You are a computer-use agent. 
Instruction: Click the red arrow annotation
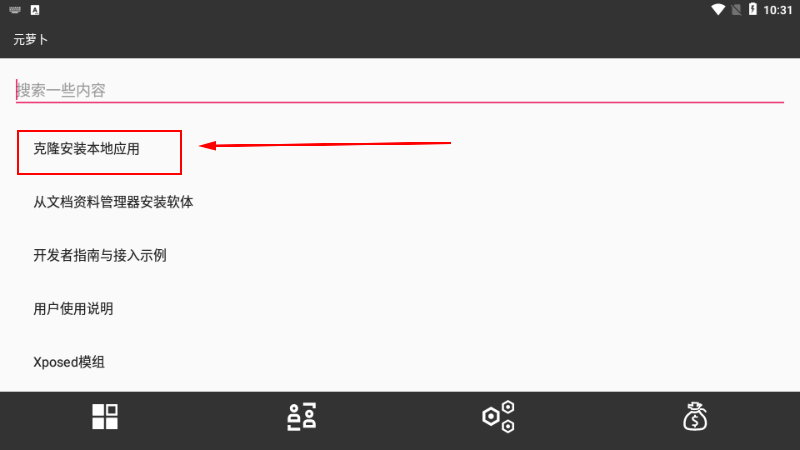[324, 145]
